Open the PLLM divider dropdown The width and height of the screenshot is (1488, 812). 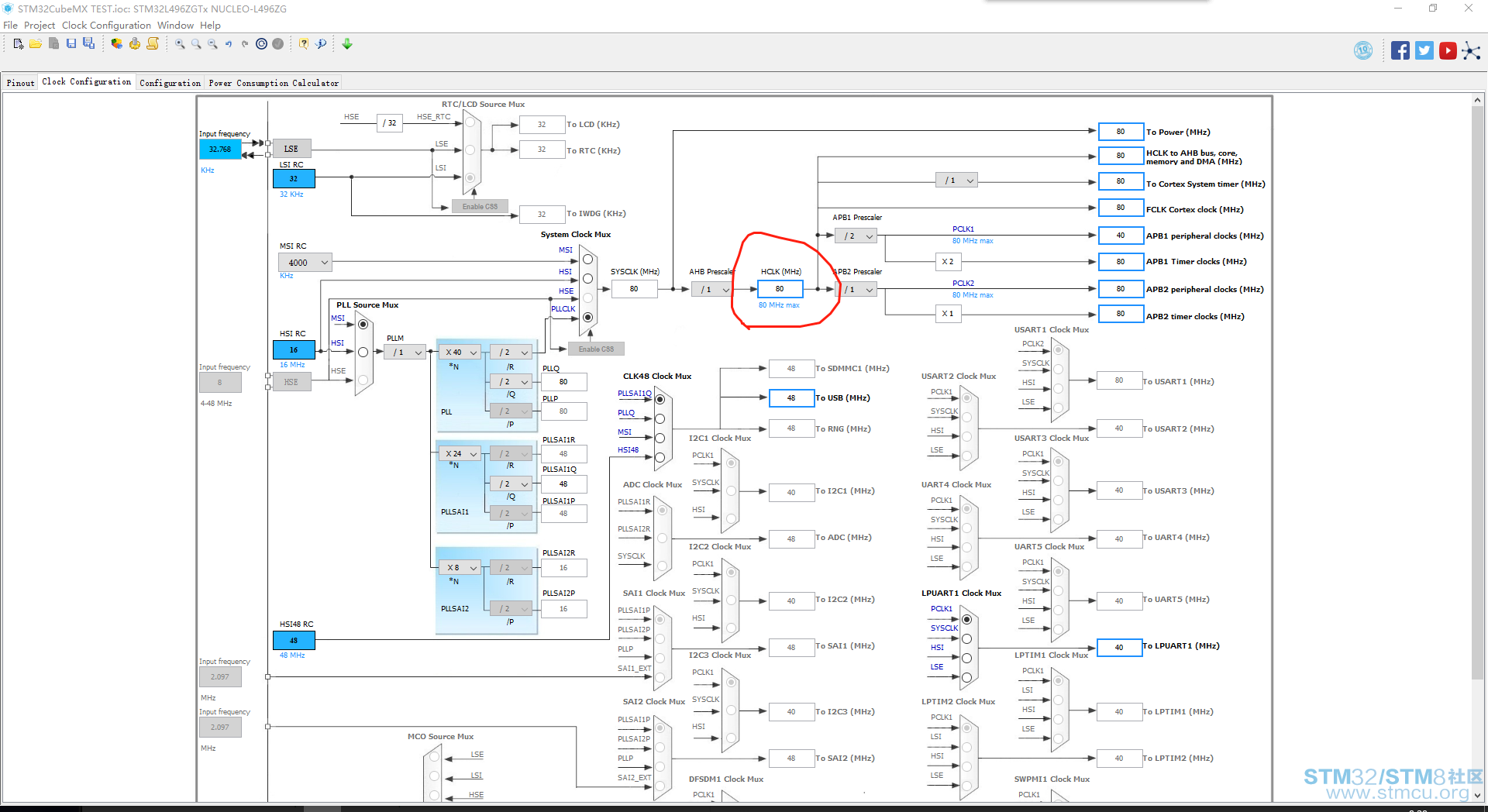[x=405, y=353]
